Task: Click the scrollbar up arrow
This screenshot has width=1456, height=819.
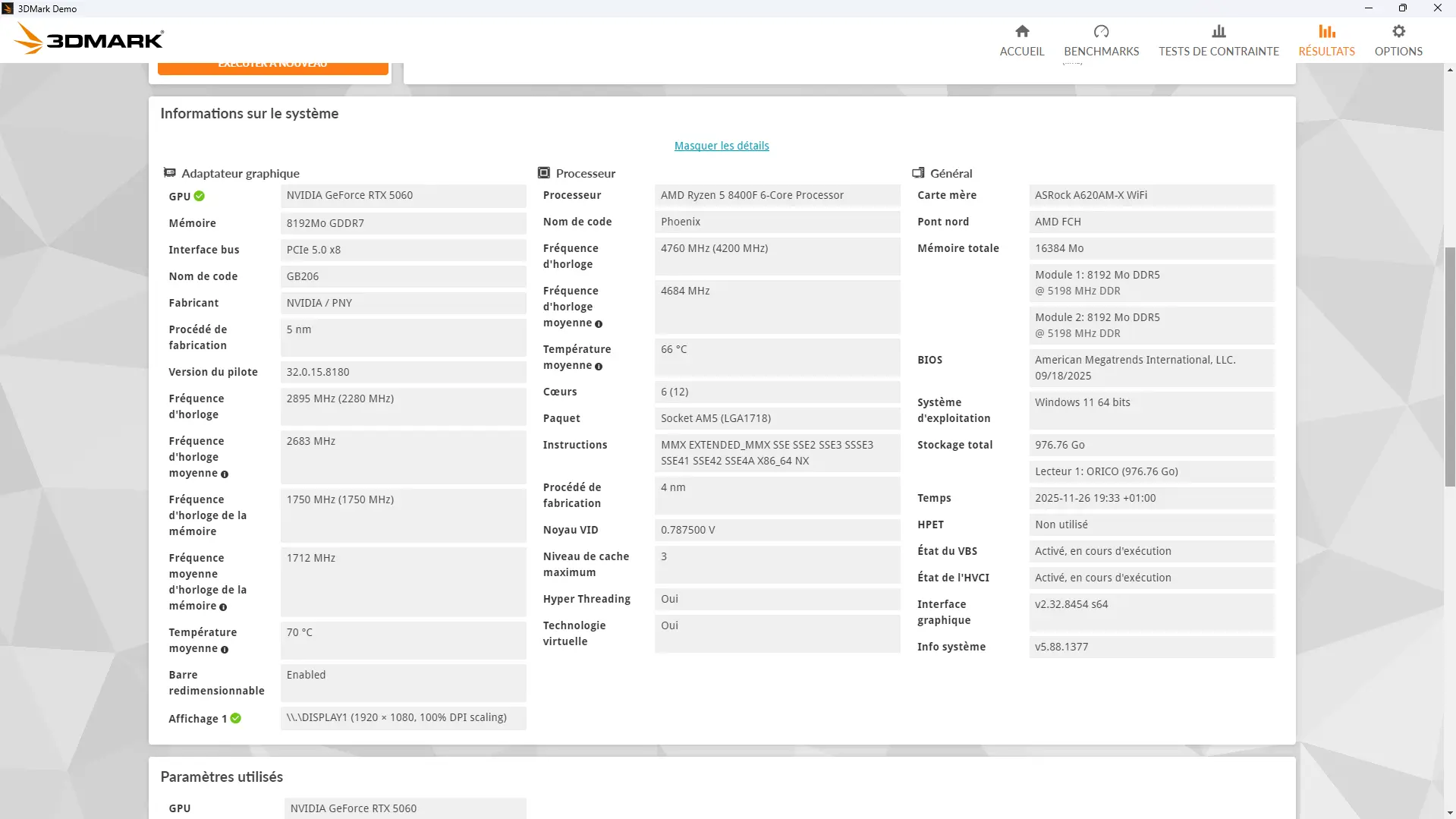Action: pyautogui.click(x=1450, y=70)
